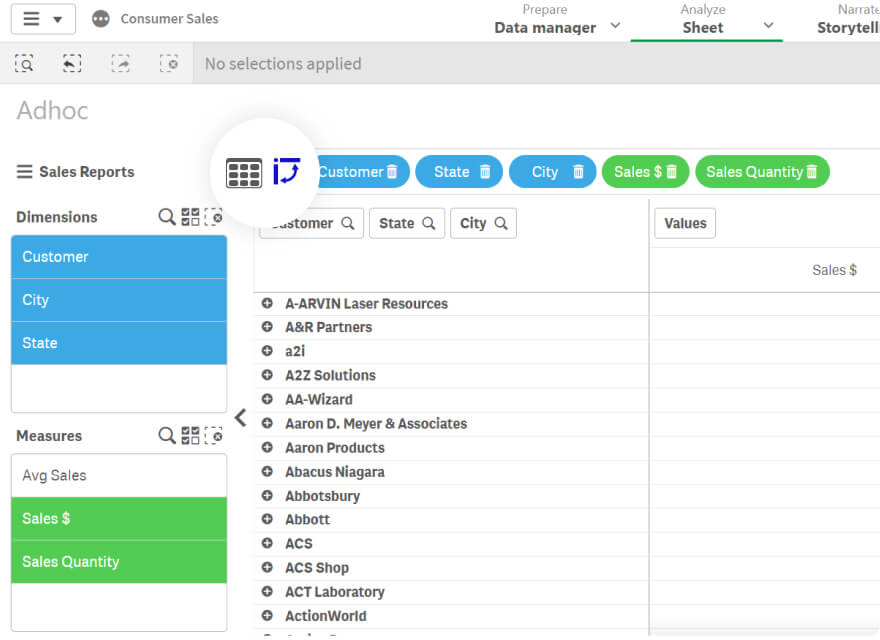Click the Values header button
The width and height of the screenshot is (880, 640).
(x=685, y=223)
